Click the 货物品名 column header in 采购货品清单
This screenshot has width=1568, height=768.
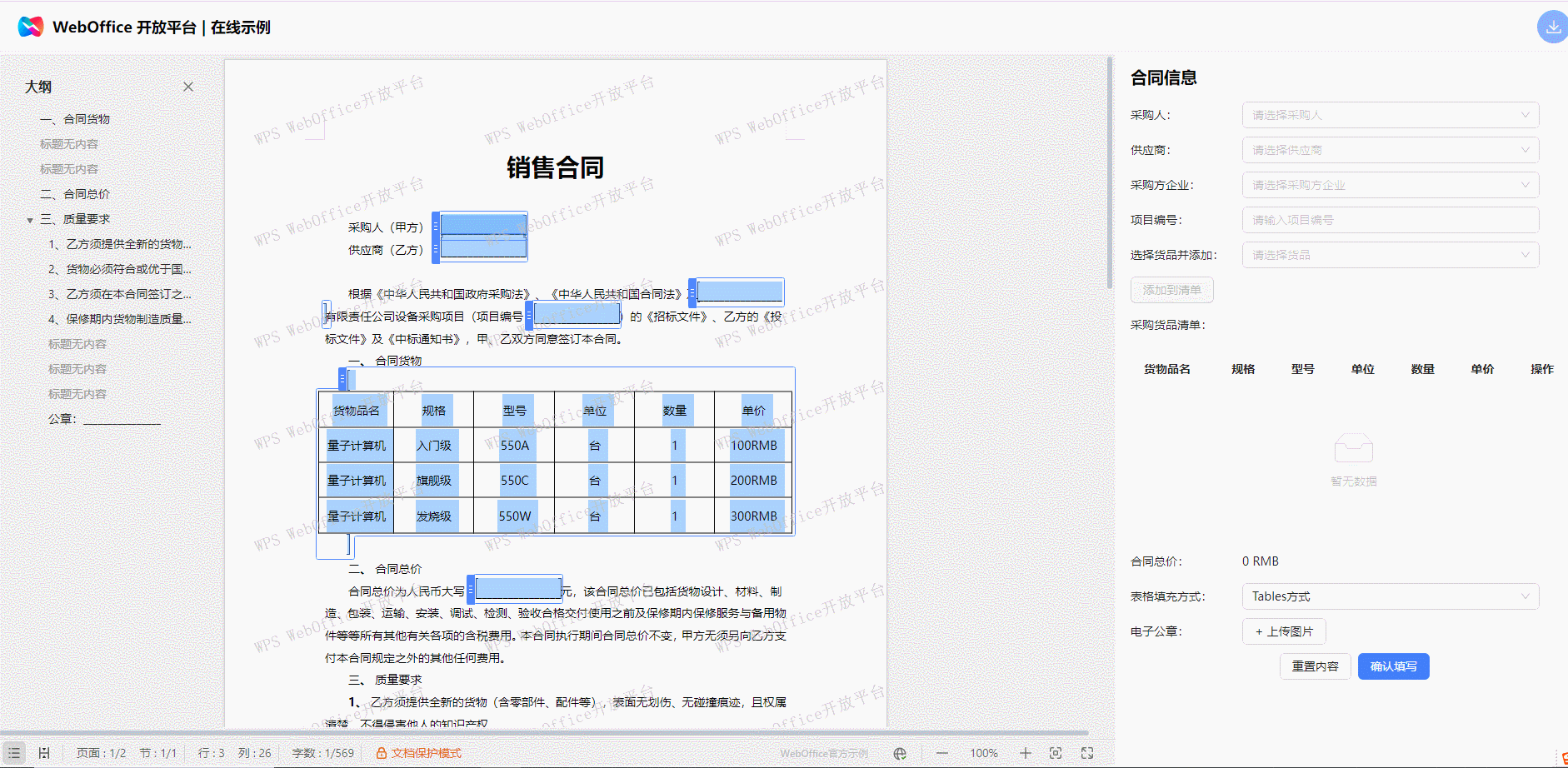[x=1166, y=369]
